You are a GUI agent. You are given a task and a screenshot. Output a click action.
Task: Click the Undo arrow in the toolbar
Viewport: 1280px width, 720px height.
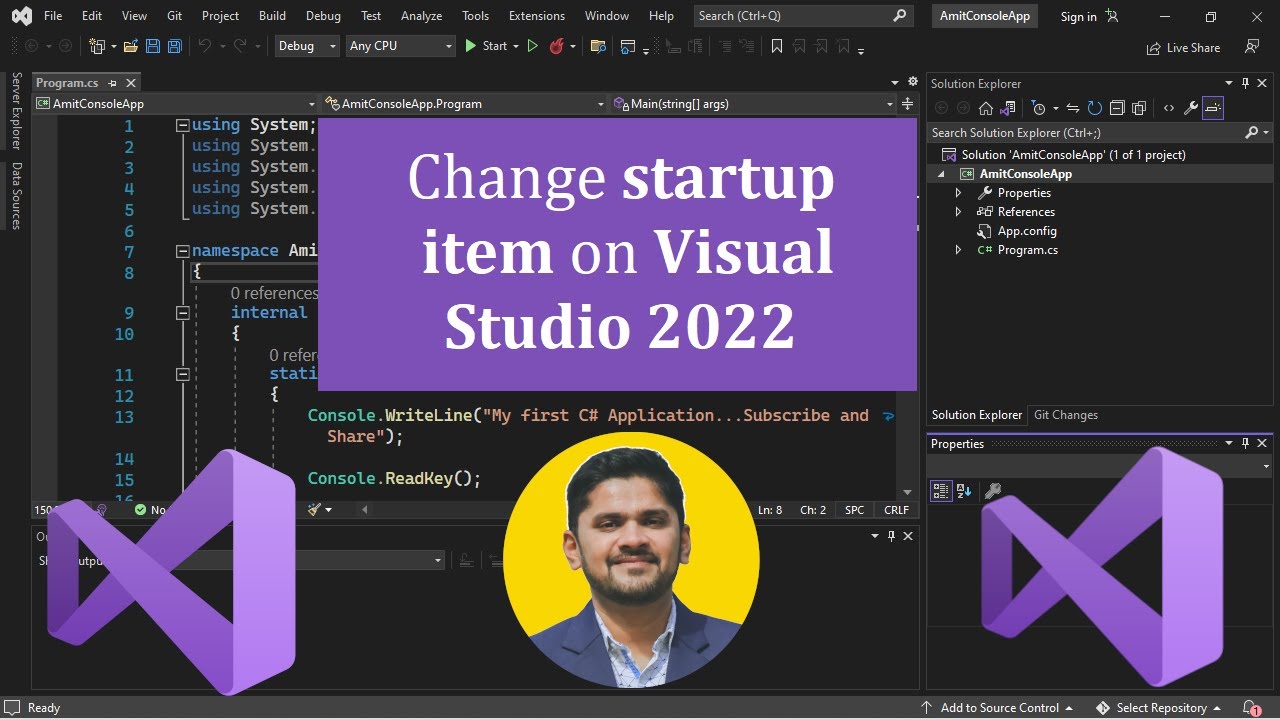[204, 46]
